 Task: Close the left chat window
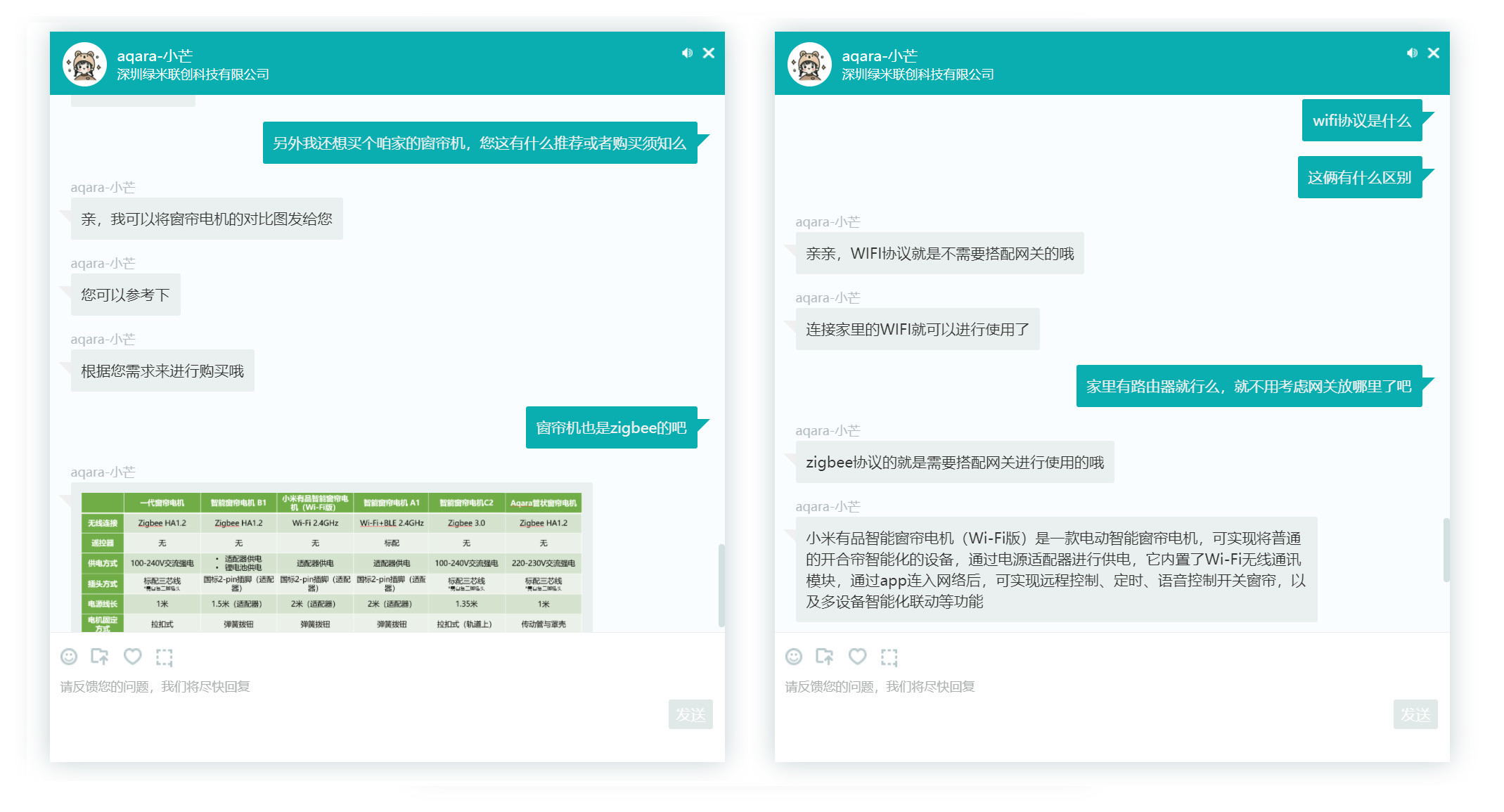tap(709, 53)
